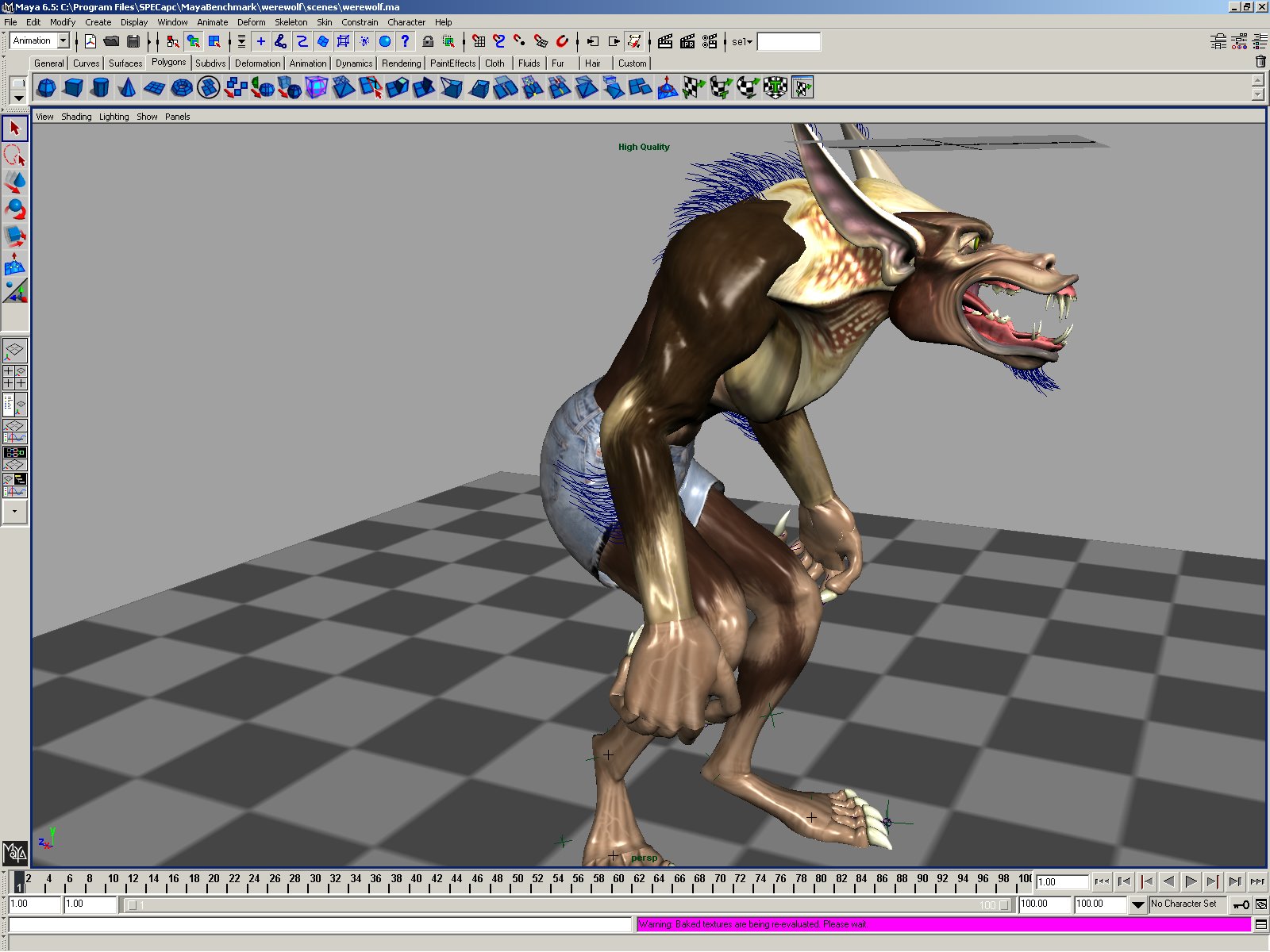Toggle the Channel Box display icon
The height and width of the screenshot is (952, 1270).
[1260, 41]
